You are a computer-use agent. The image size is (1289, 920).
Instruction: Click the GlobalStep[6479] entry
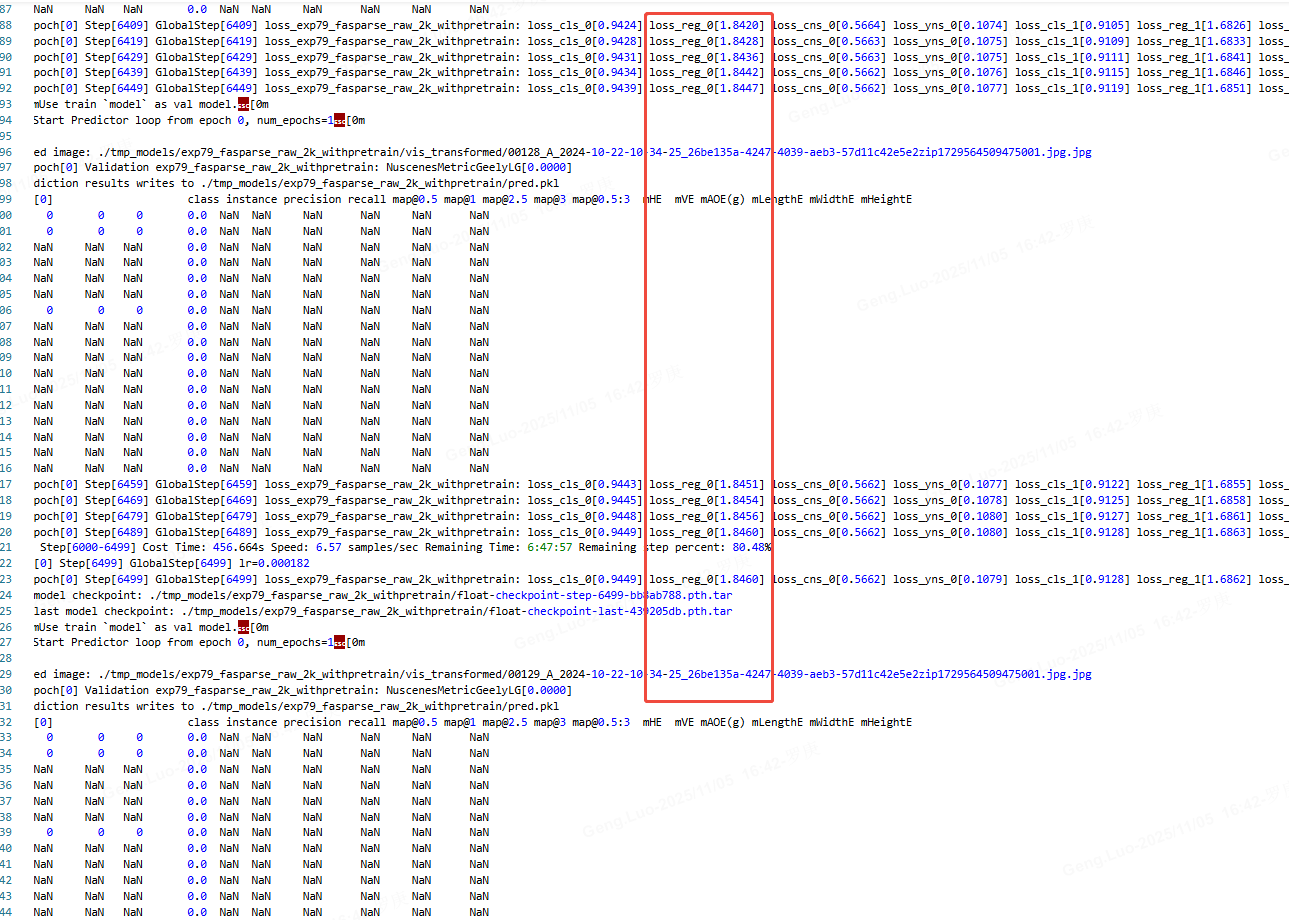206,516
